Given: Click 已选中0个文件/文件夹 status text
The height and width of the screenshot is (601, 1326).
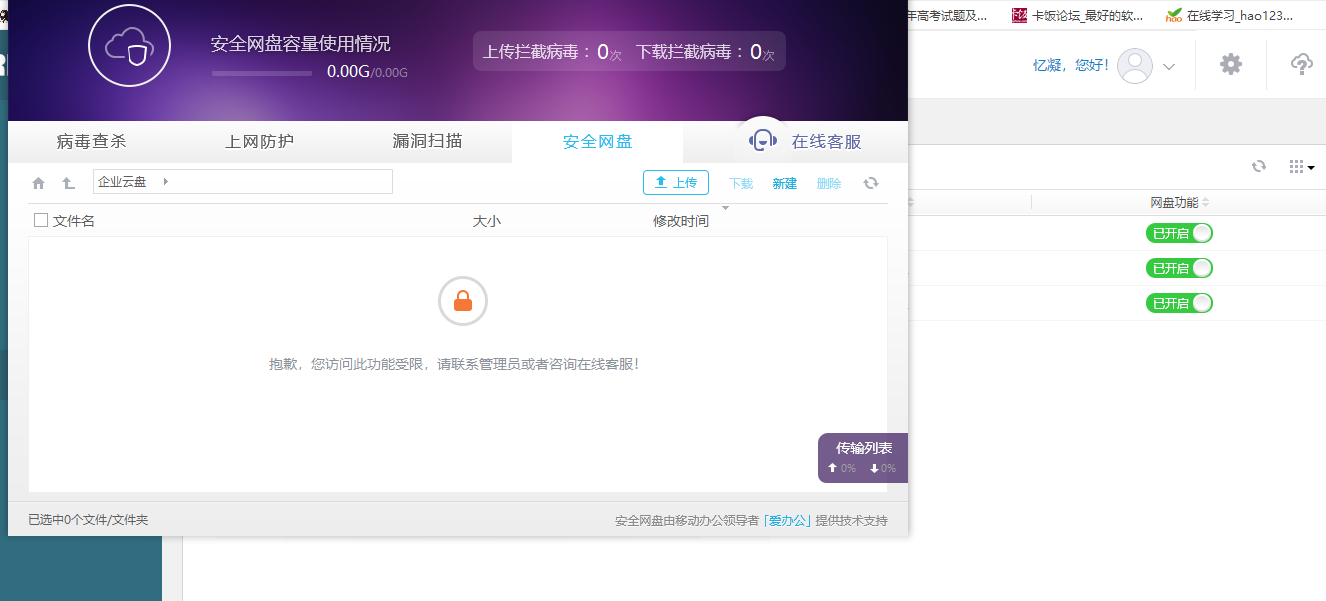Looking at the screenshot, I should [88, 520].
